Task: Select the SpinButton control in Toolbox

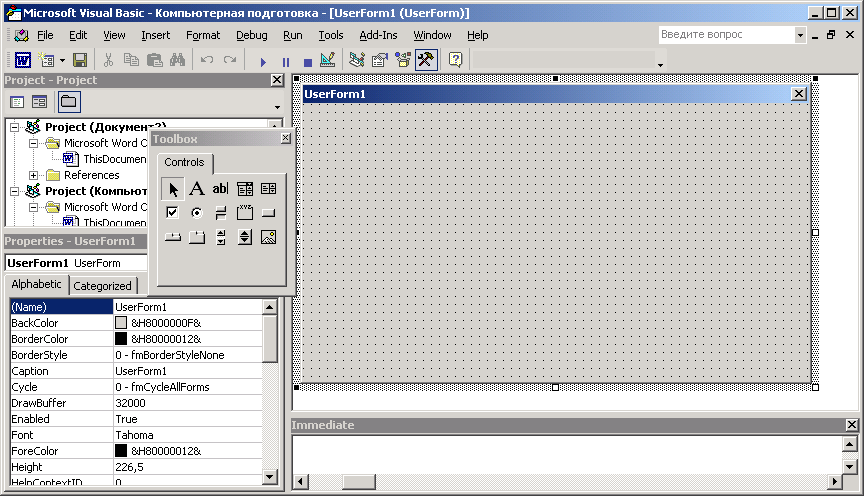Action: pos(245,237)
